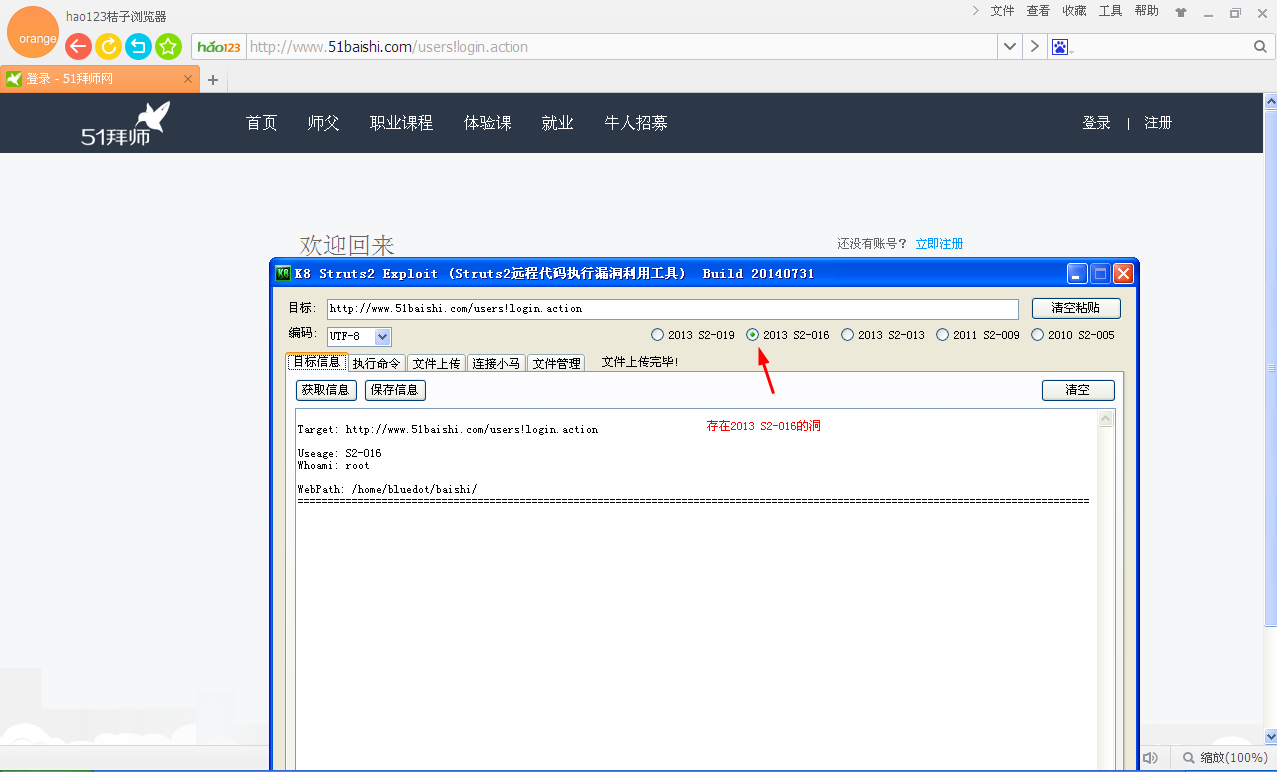This screenshot has width=1277, height=772.
Task: Go back with the red arrow button
Action: tap(78, 46)
